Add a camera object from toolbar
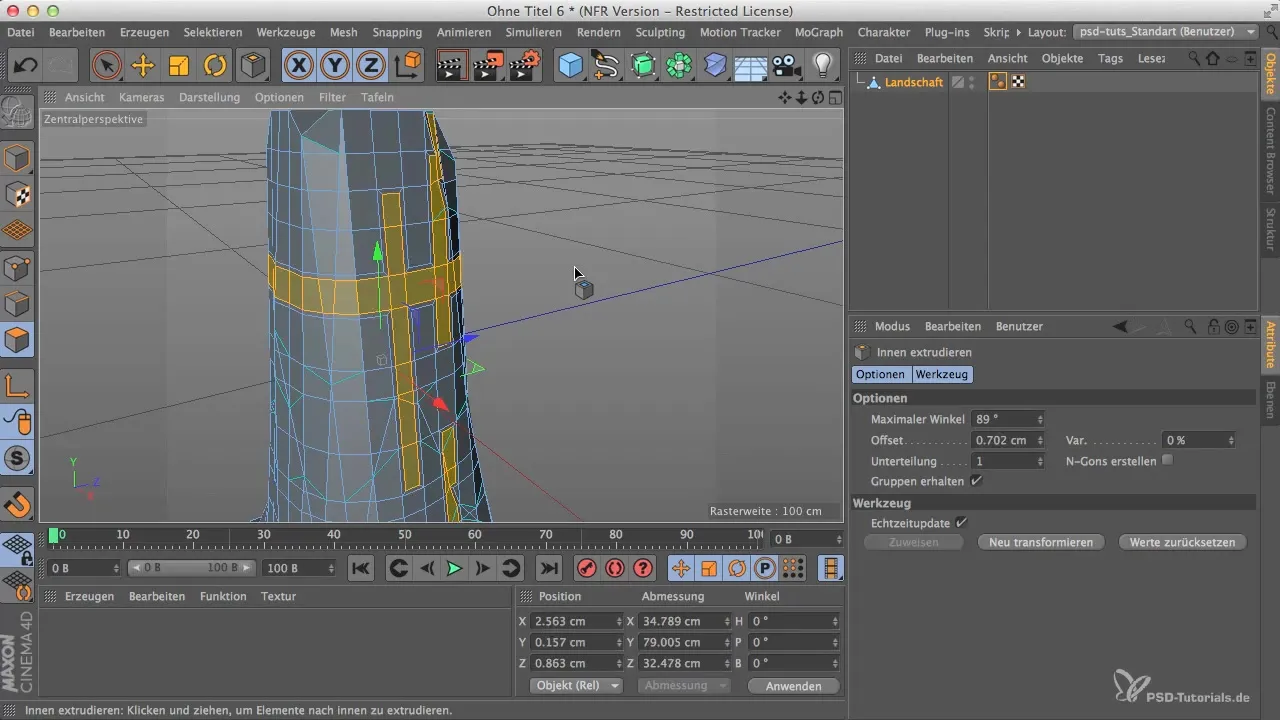1280x720 pixels. pos(787,66)
